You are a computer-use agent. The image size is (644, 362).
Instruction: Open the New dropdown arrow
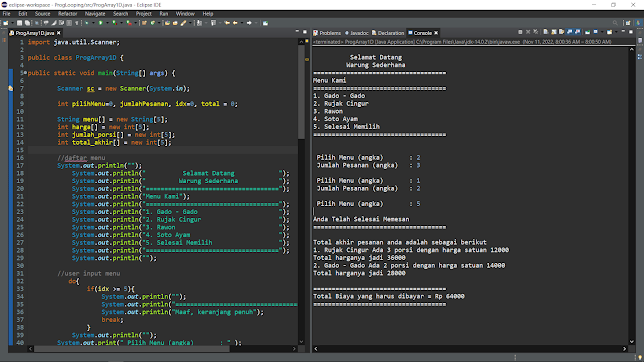(x=12, y=23)
